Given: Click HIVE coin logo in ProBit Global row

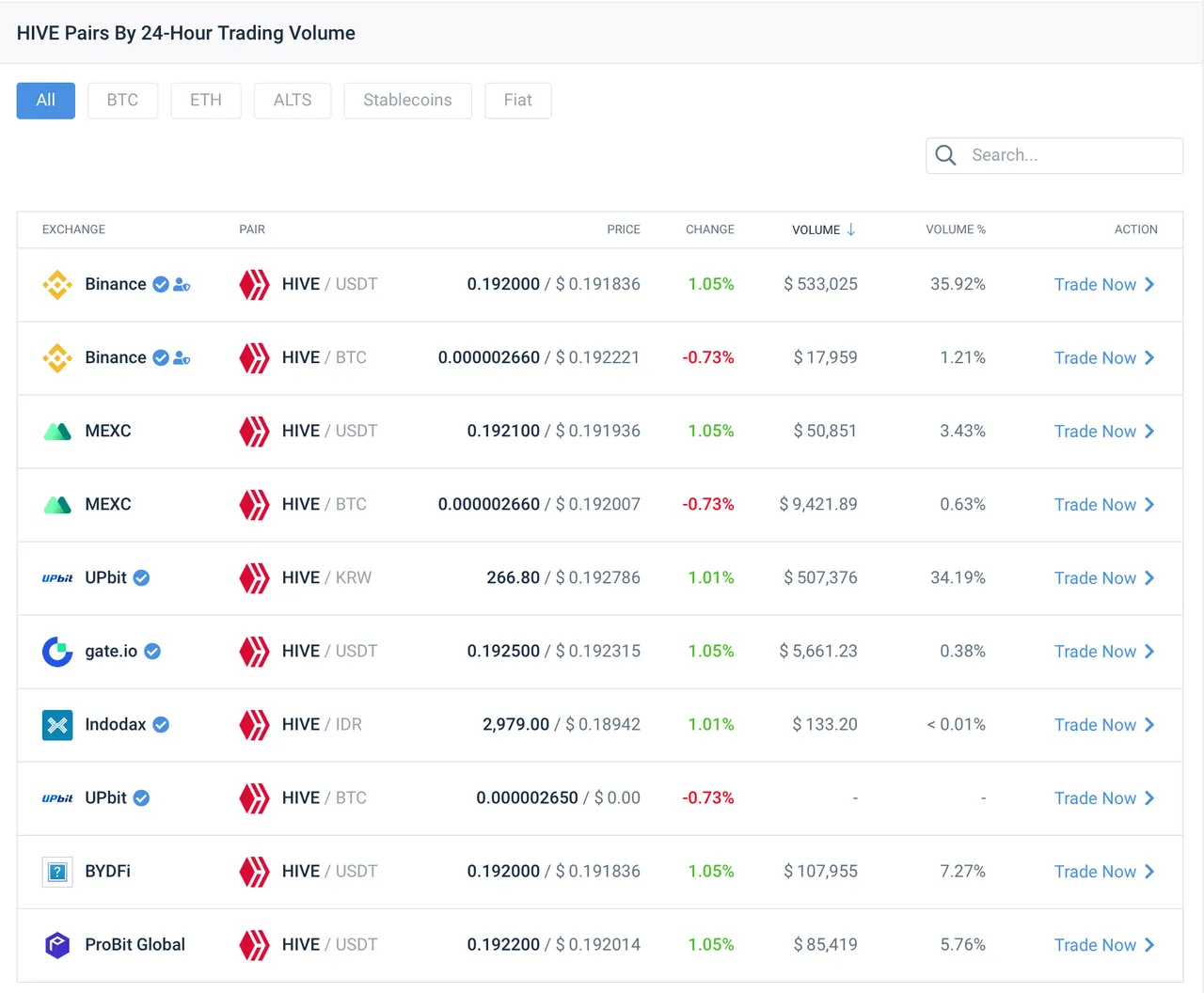Looking at the screenshot, I should click(254, 945).
